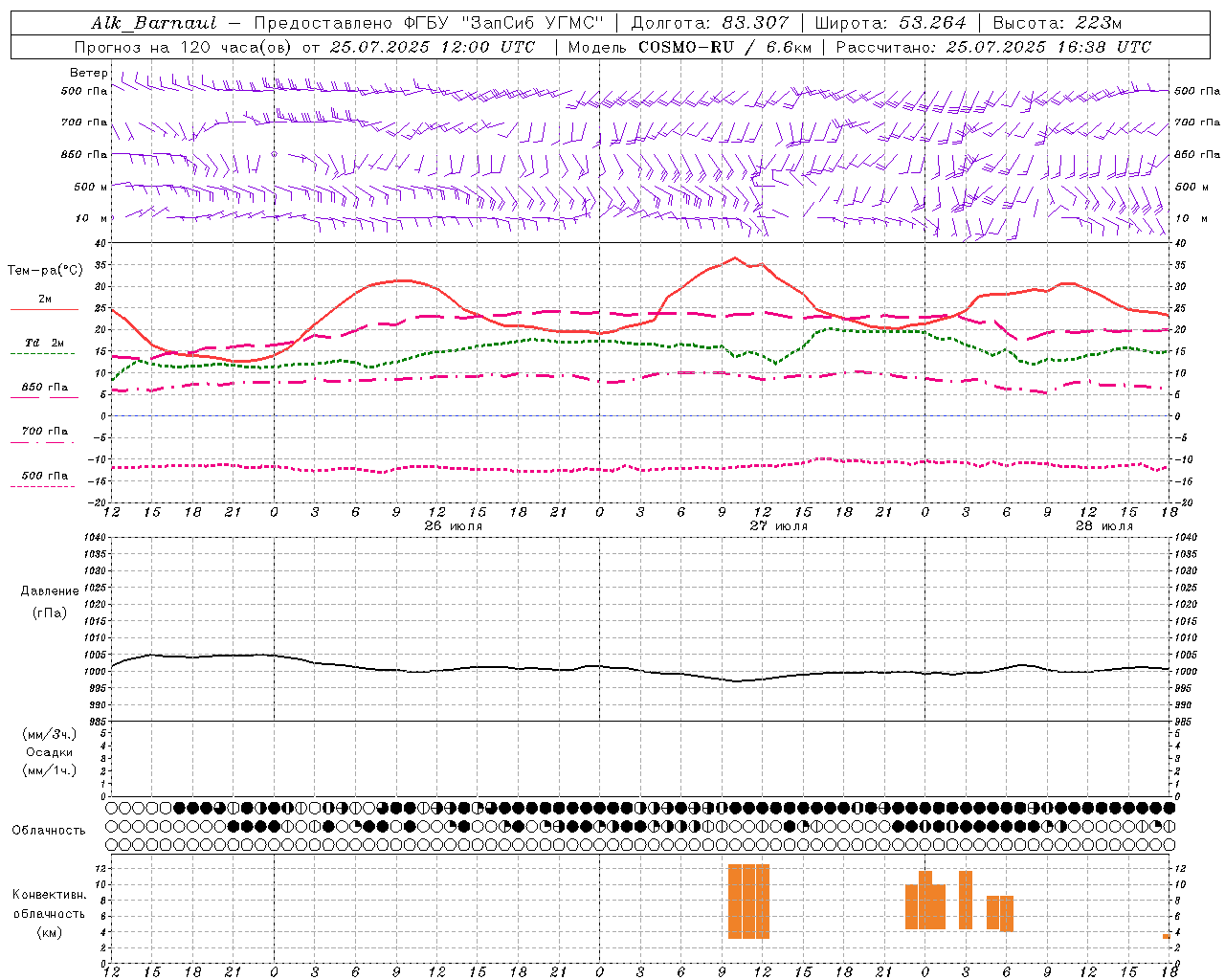1225x980 pixels.
Task: Select the text 'Предоставлено ФГБУ "ЗапСиб УГМС"'
Action: 429,23
